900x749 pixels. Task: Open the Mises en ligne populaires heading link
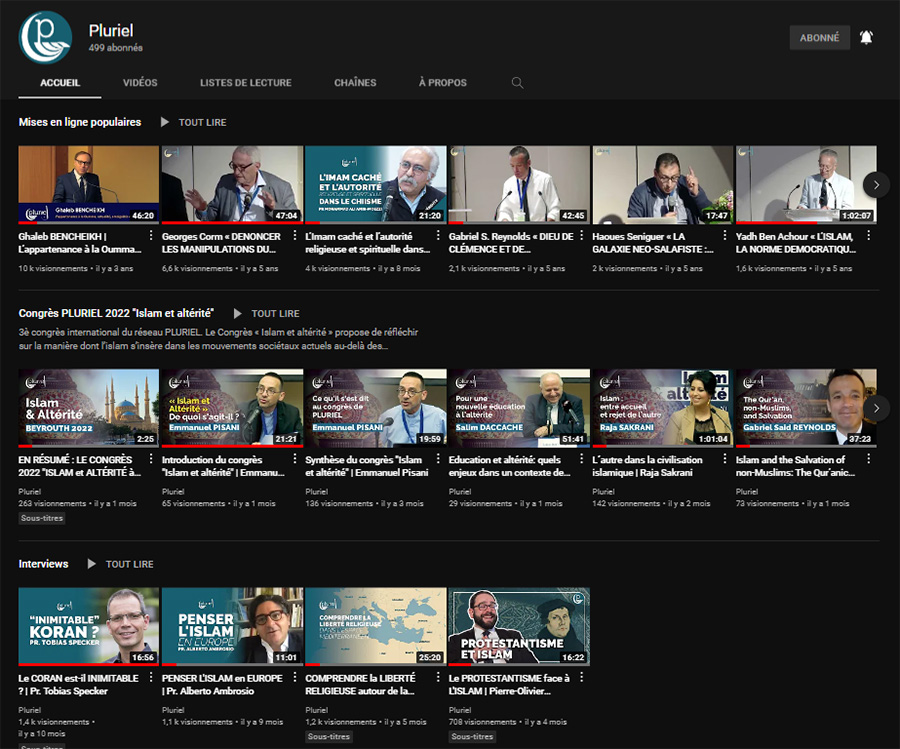click(x=80, y=122)
